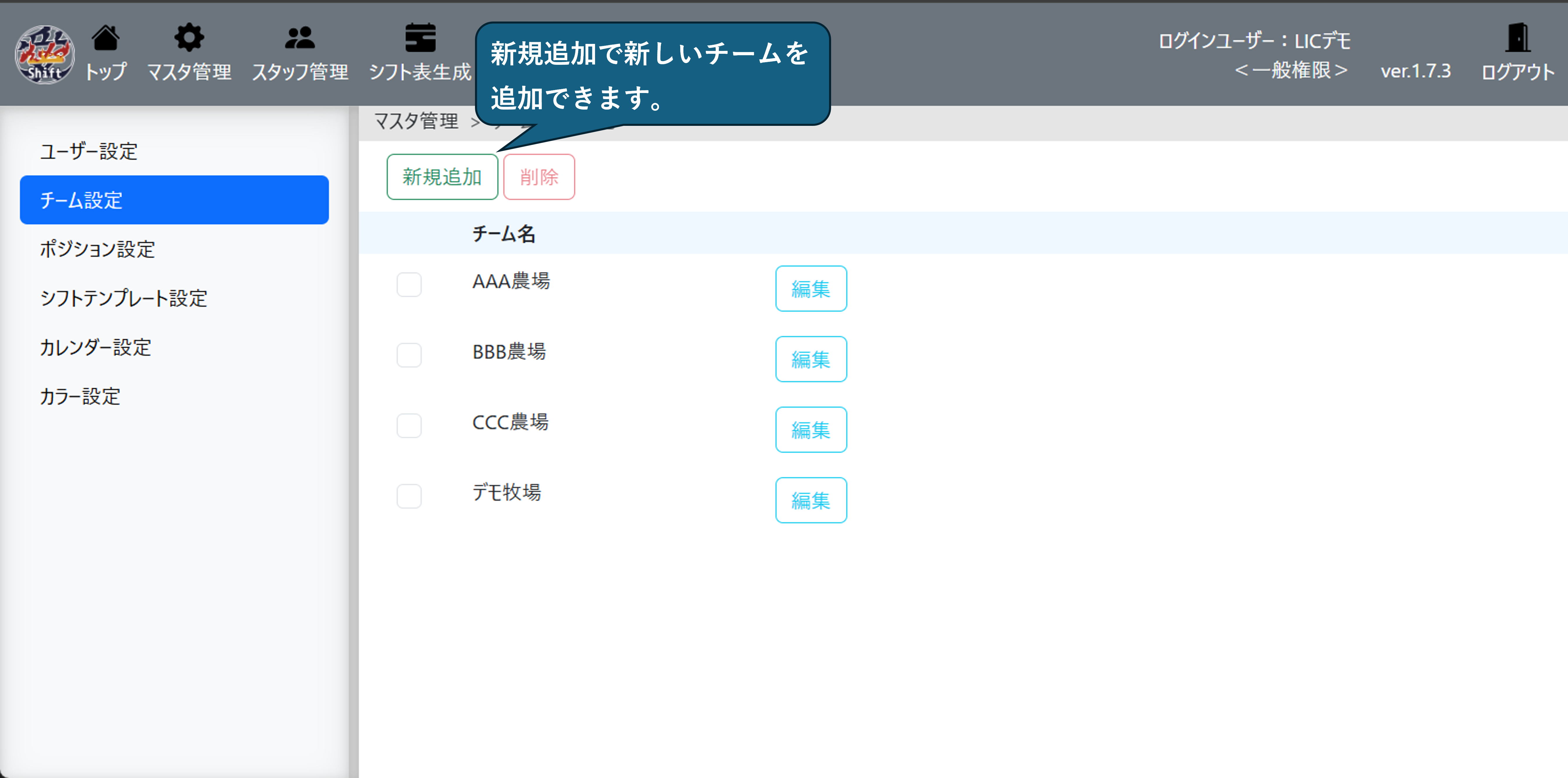
Task: Open ポジション設定 in sidebar
Action: click(97, 249)
